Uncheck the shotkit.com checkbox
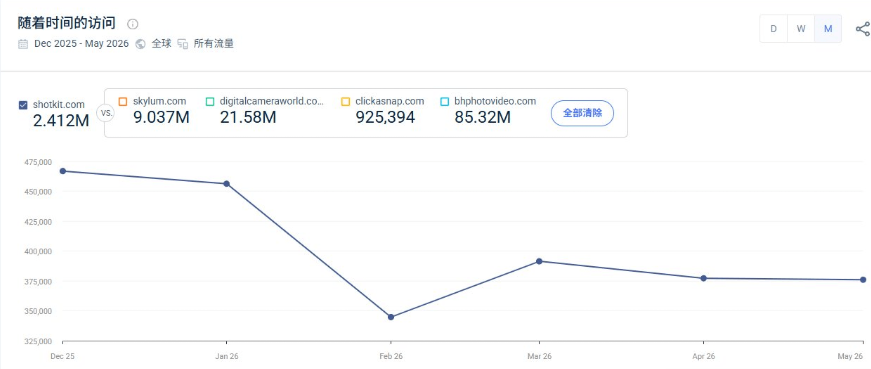Screen dimensions: 871x369 pos(23,105)
